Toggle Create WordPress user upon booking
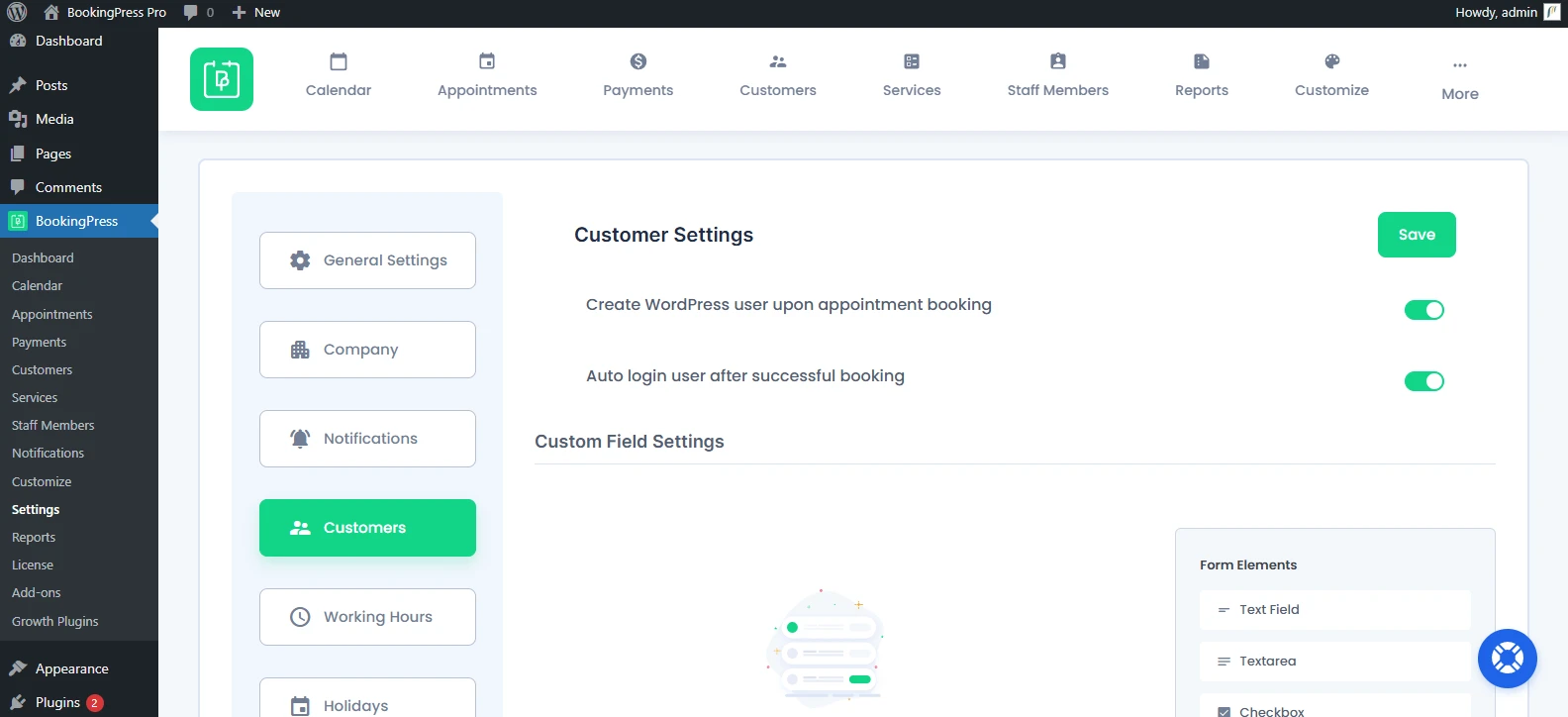Screen dimensions: 1568x717 pos(1424,310)
